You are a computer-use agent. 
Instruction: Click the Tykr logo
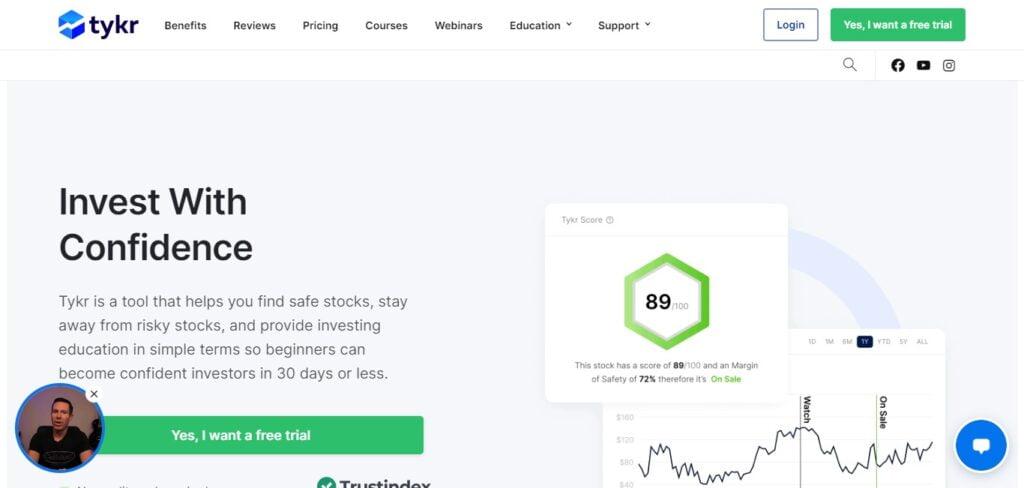[x=98, y=25]
